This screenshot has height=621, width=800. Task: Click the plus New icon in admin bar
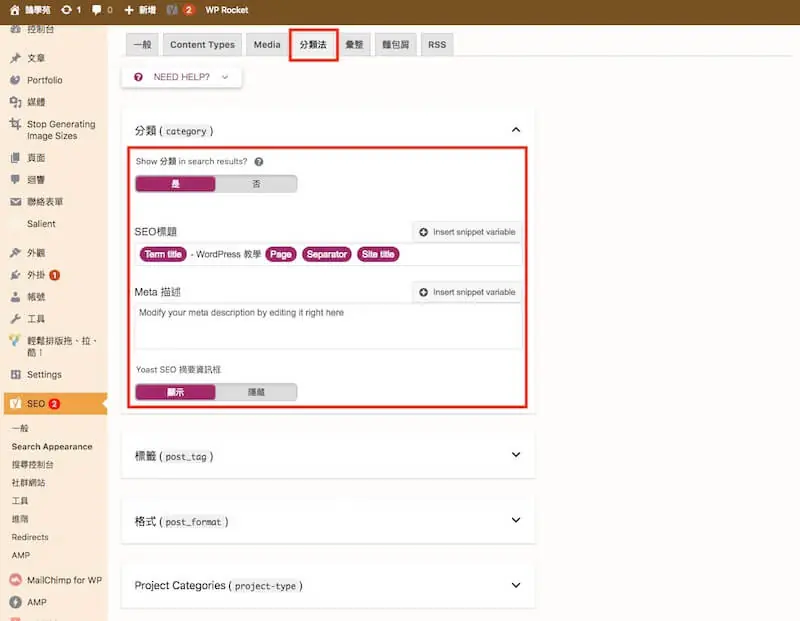(x=129, y=10)
